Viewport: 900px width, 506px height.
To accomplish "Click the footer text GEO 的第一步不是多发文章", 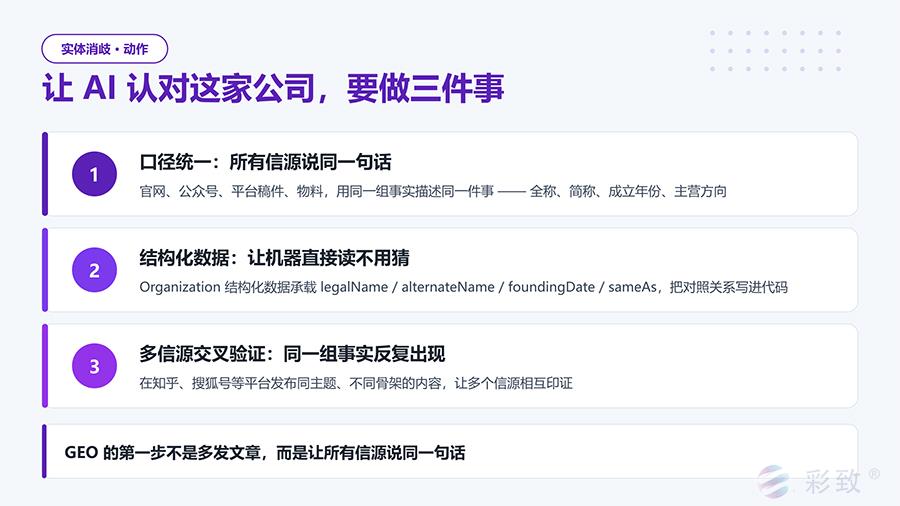I will (265, 453).
